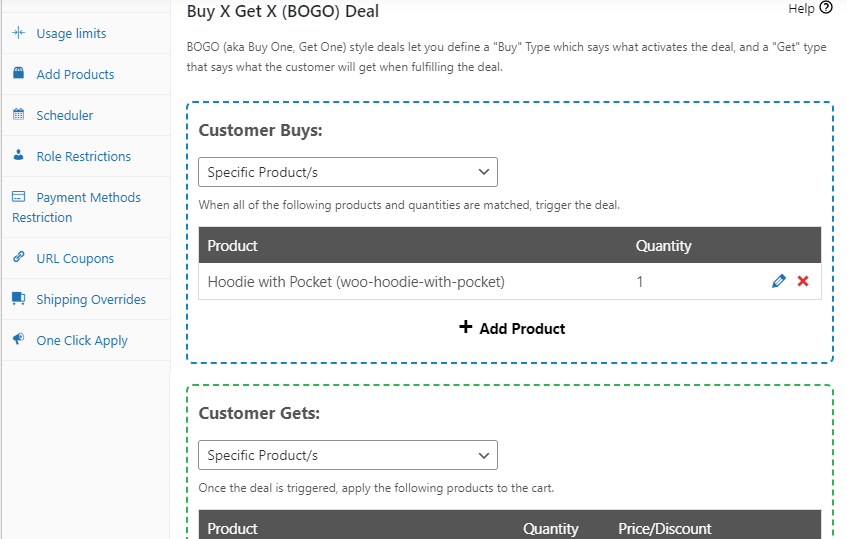Screen dimensions: 847x539
Task: Click Add Product under Customer Buys
Action: click(x=511, y=328)
